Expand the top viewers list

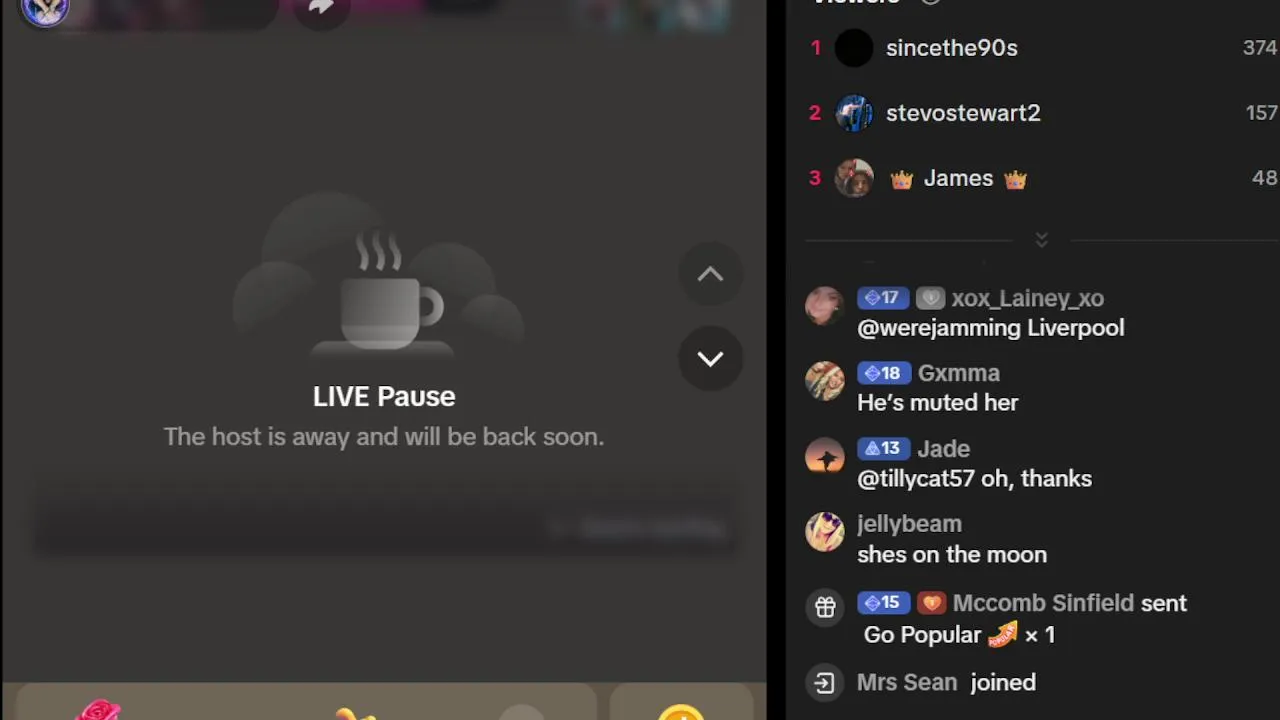(1041, 240)
